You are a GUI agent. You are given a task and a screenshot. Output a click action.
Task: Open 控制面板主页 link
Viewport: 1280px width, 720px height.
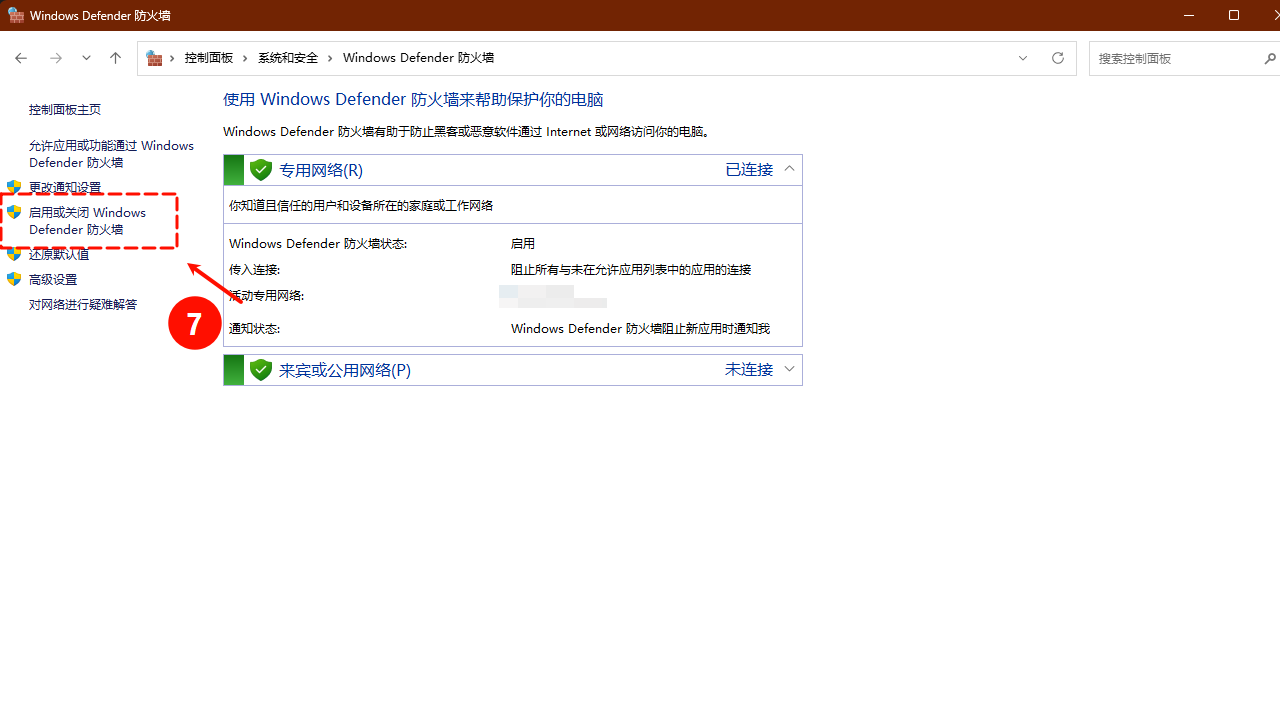(x=65, y=110)
